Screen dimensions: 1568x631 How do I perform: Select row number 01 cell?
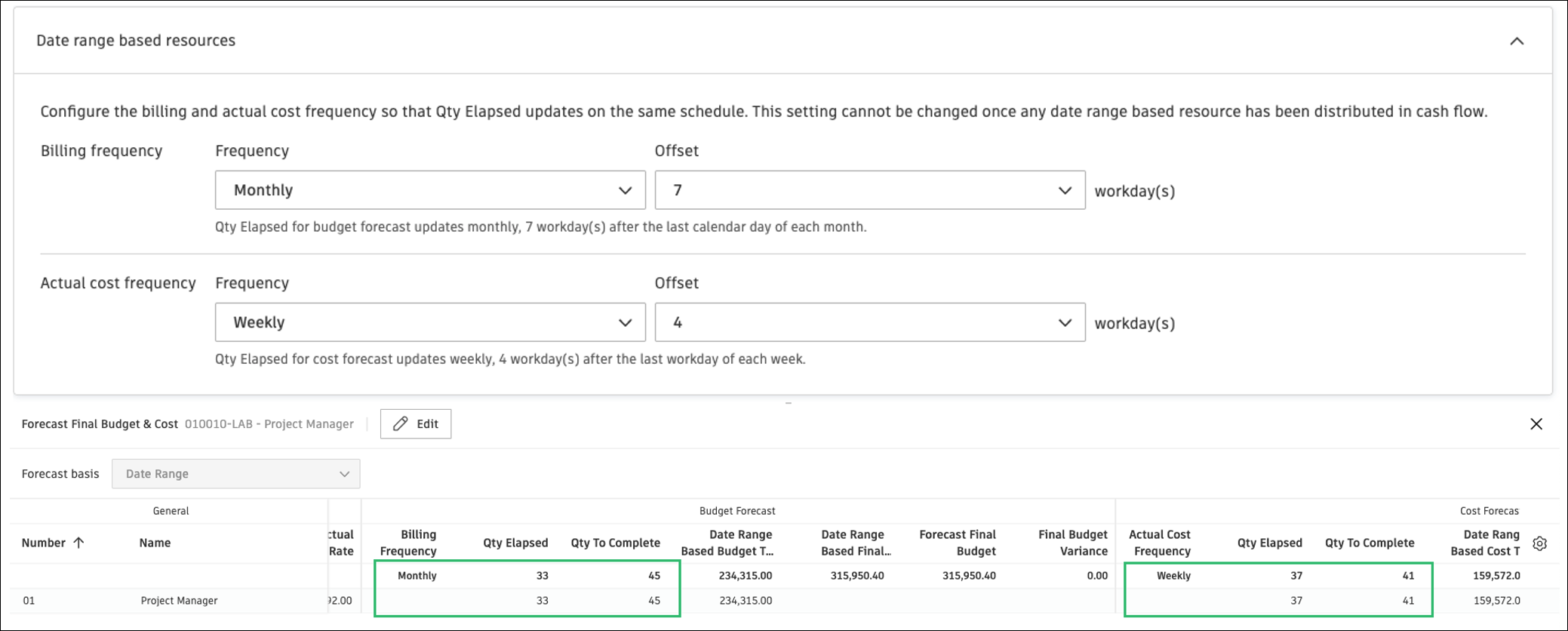point(29,601)
